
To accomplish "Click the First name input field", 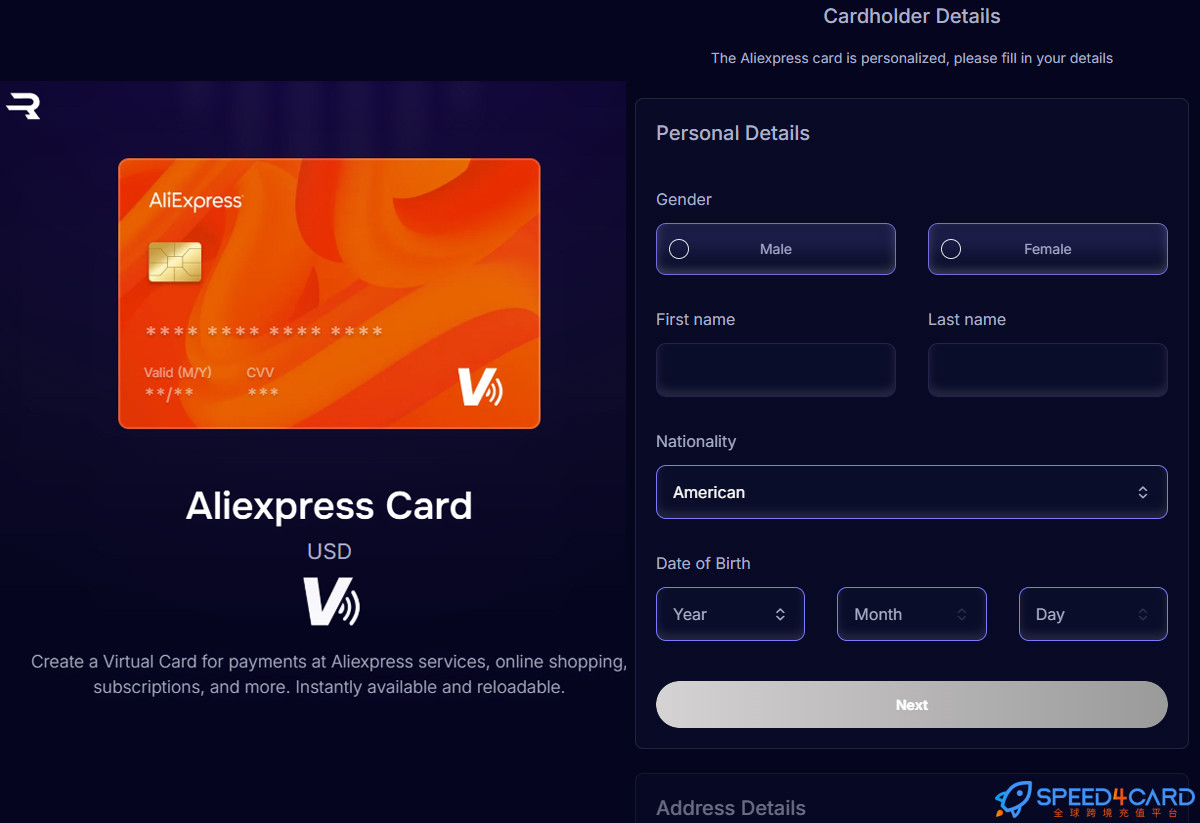I will click(x=776, y=370).
